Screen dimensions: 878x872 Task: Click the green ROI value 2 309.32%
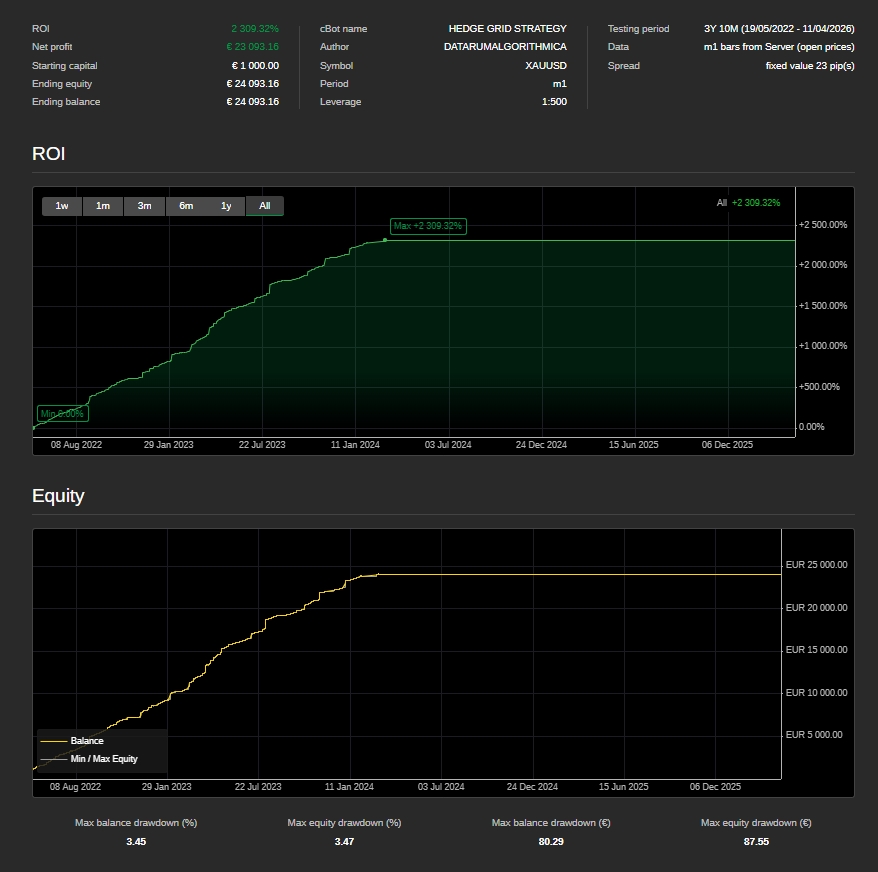click(256, 29)
